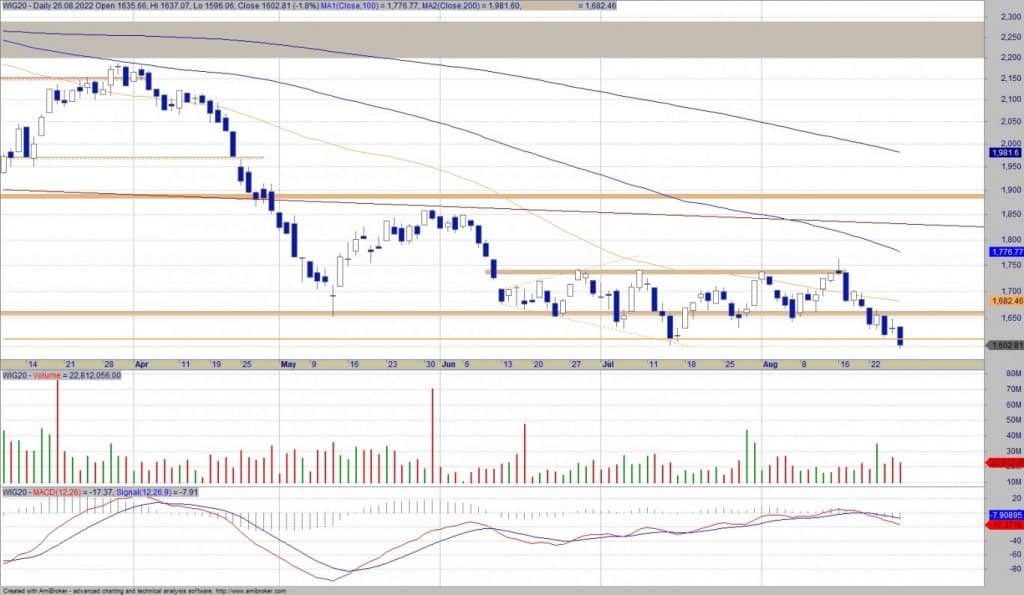The height and width of the screenshot is (595, 1024).
Task: Click the -7.90895 MACD value tag
Action: coord(1004,515)
